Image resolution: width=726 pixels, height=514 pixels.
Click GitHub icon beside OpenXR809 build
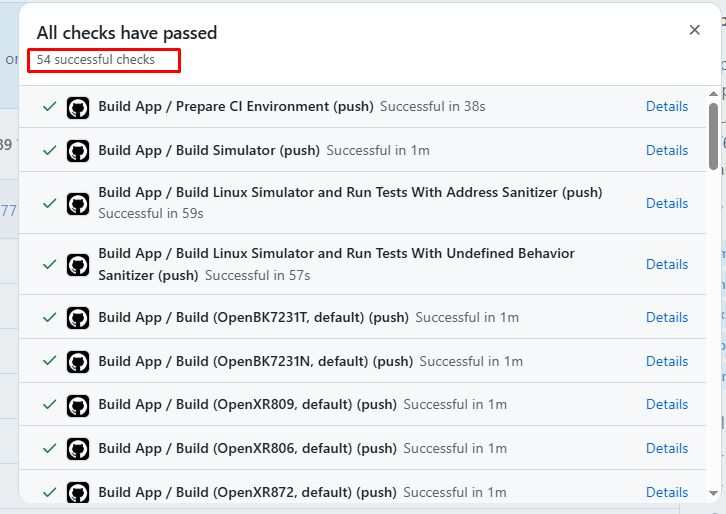pyautogui.click(x=78, y=406)
